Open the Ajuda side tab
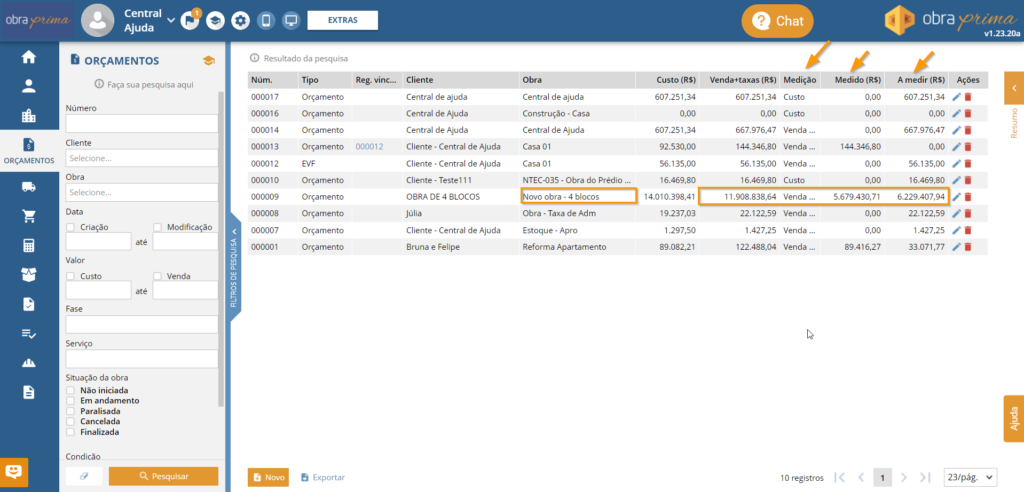The width and height of the screenshot is (1024, 492). pos(1014,419)
